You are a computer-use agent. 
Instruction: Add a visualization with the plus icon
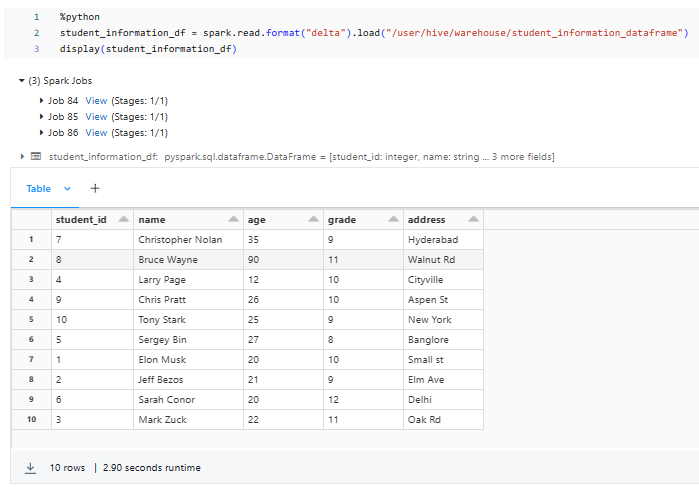point(95,188)
